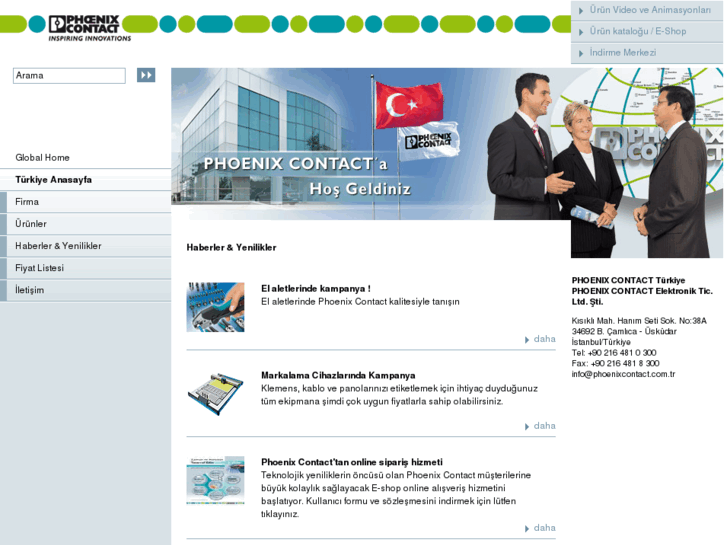The width and height of the screenshot is (727, 545).
Task: Go to Ürünler menu entry
Action: [x=85, y=224]
